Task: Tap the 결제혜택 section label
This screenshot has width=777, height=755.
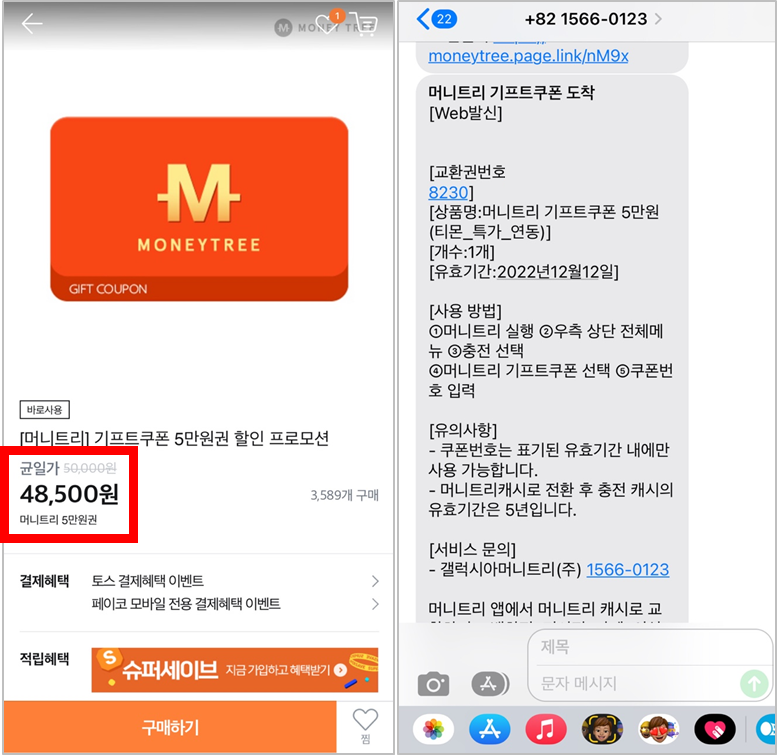Action: point(44,581)
